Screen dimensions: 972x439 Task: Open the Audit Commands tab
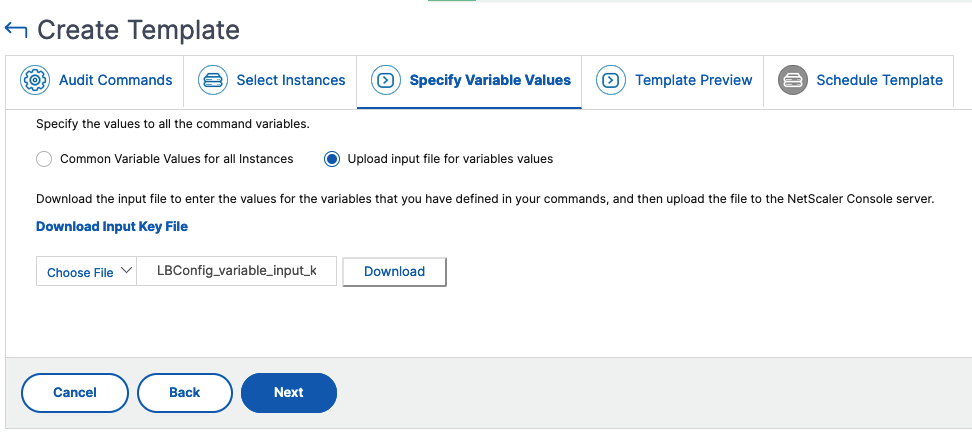click(x=95, y=81)
